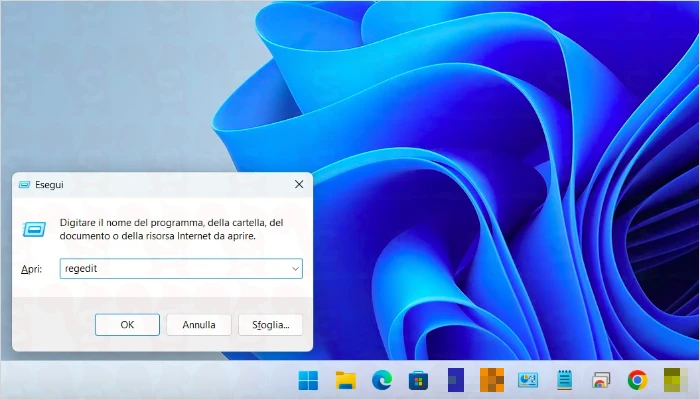Close the Esegui dialog
700x400 pixels.
tap(299, 185)
